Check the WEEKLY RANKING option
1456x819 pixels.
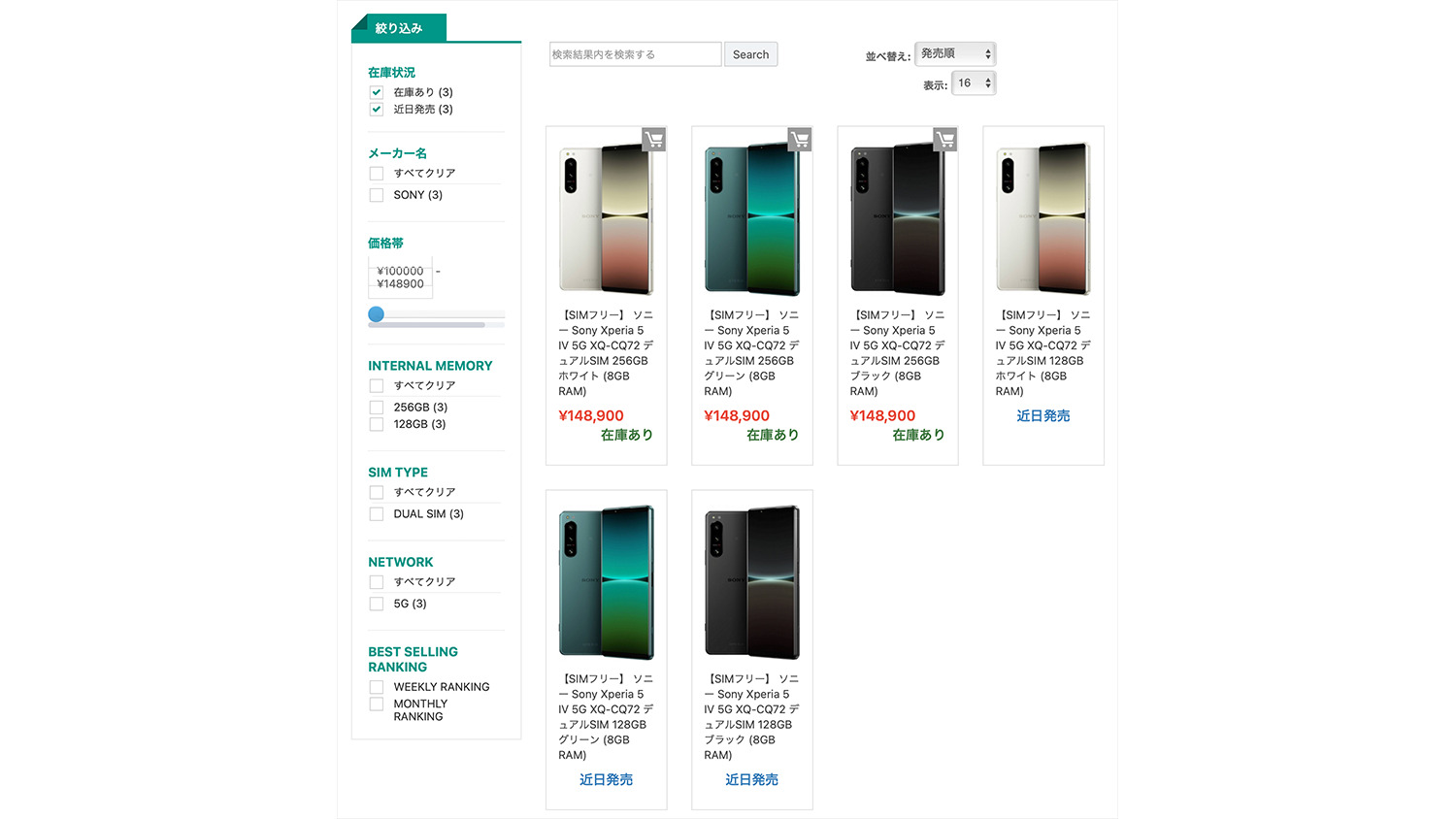(377, 687)
